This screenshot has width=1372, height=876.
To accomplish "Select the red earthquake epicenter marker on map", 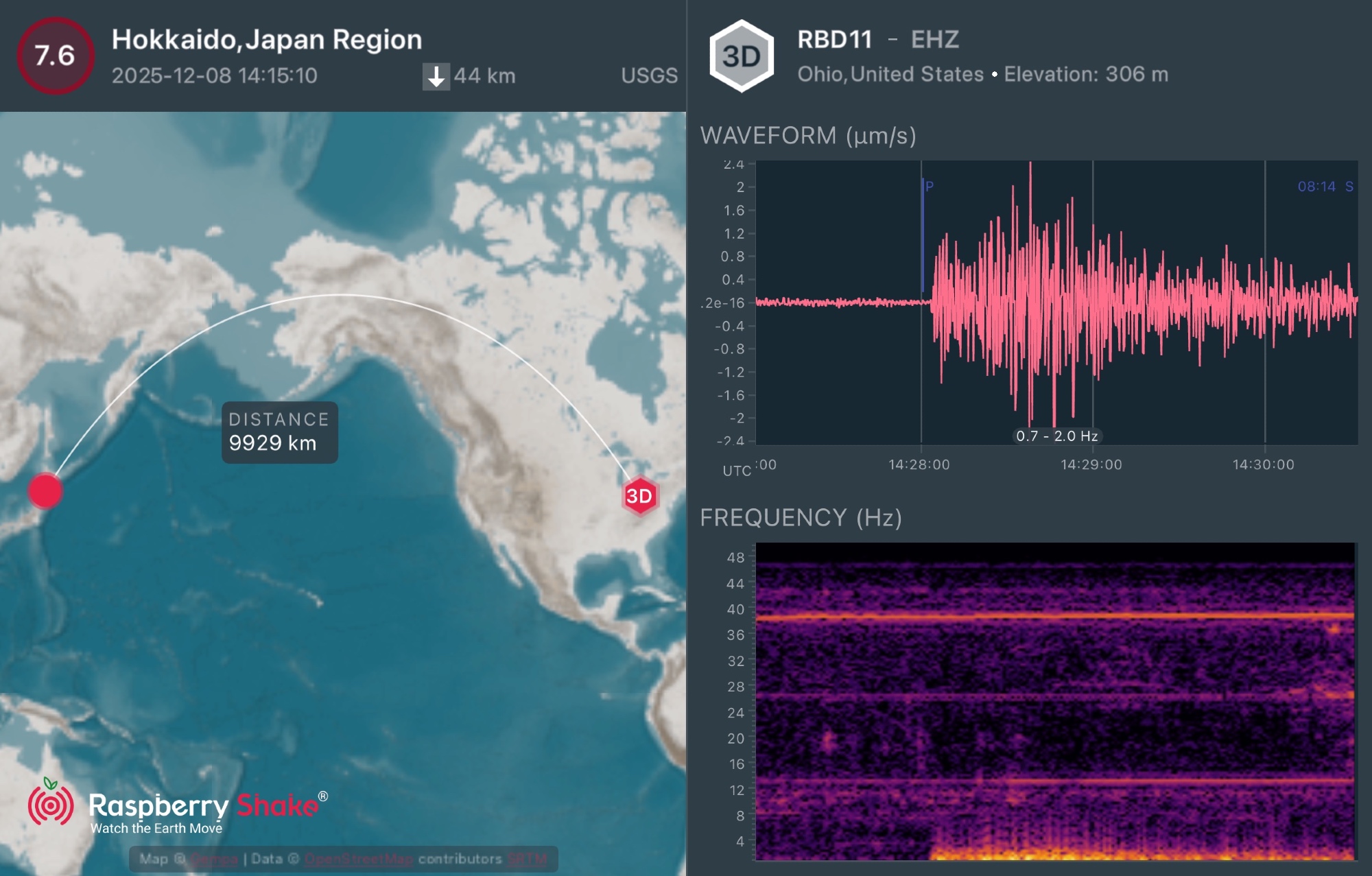I will (45, 490).
